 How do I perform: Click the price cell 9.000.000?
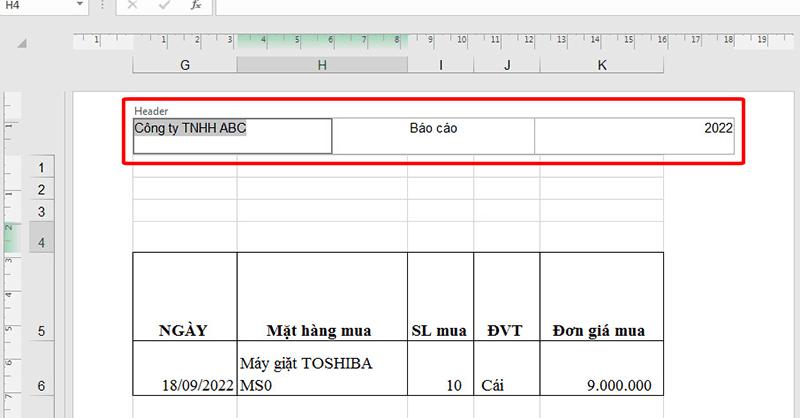(x=602, y=368)
